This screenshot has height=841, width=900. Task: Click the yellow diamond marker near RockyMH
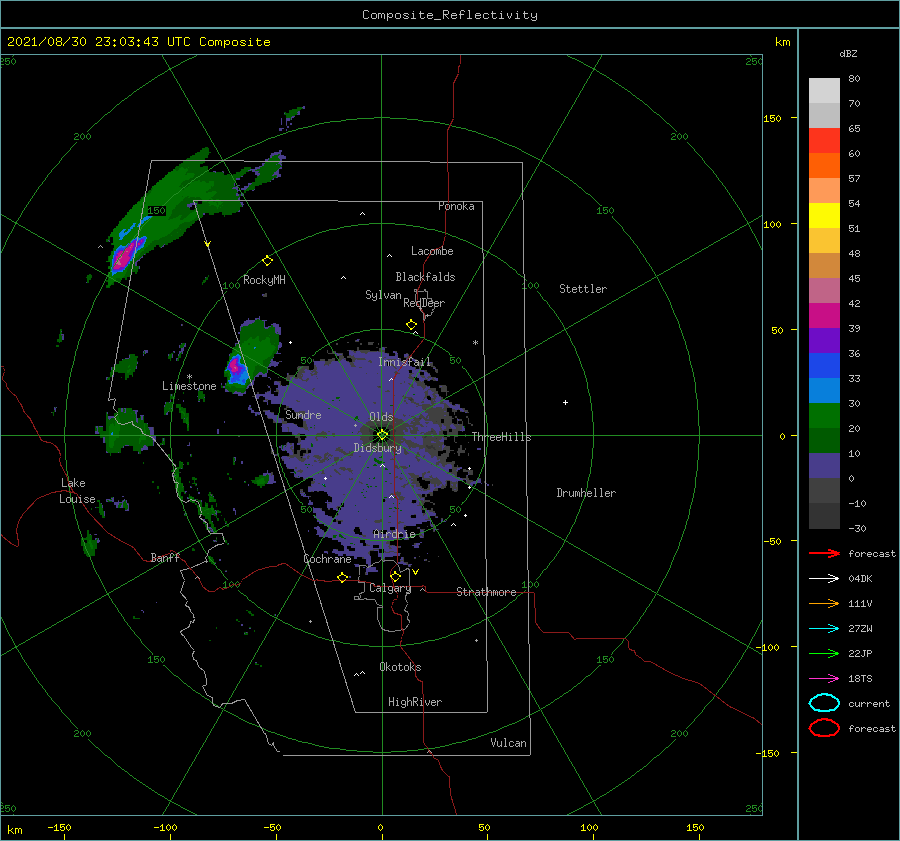(x=267, y=261)
